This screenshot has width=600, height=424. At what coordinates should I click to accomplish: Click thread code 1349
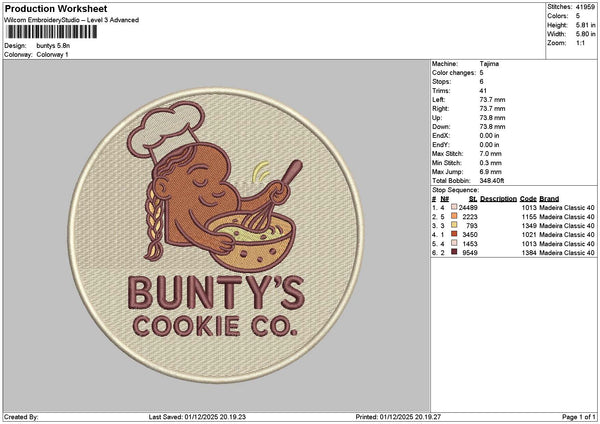point(529,225)
